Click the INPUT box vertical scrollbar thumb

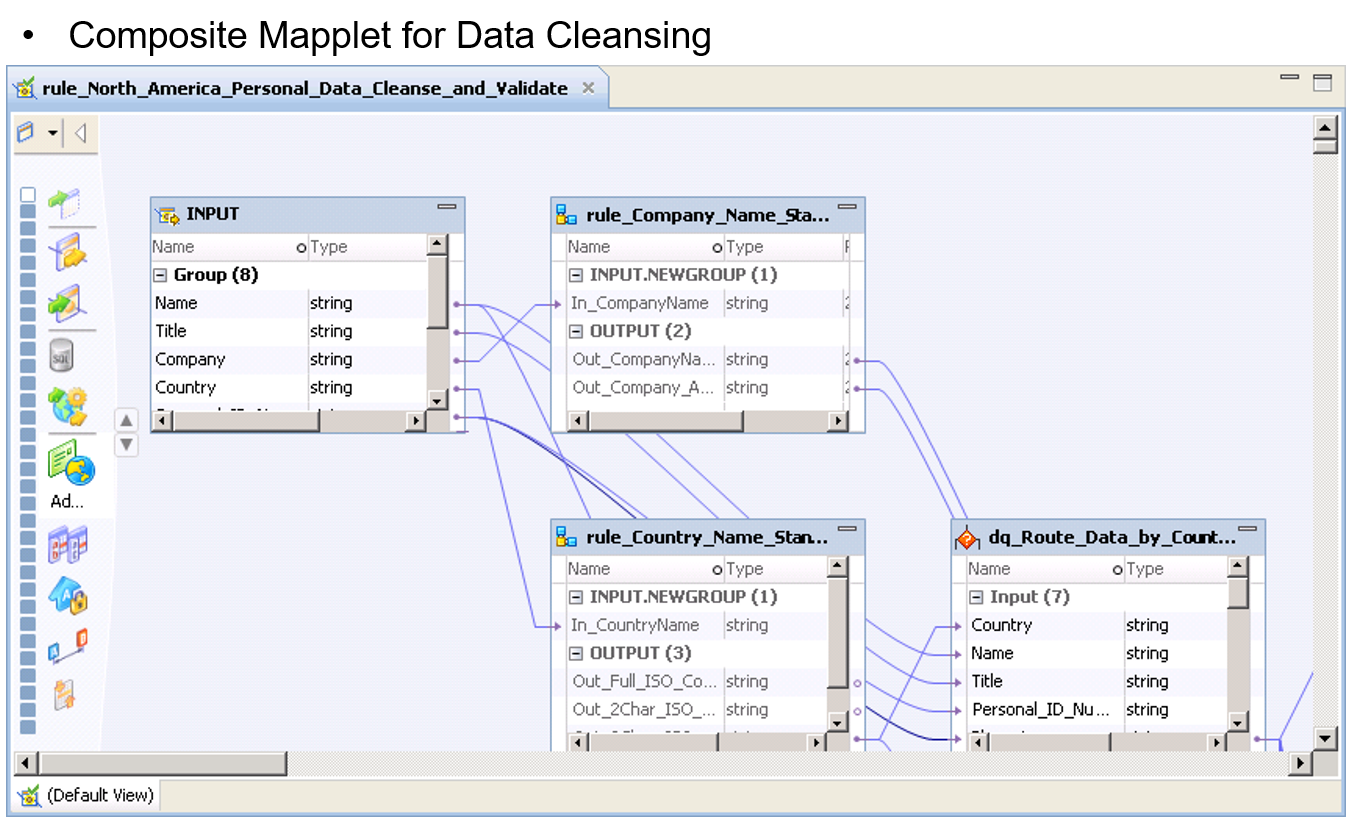point(437,292)
